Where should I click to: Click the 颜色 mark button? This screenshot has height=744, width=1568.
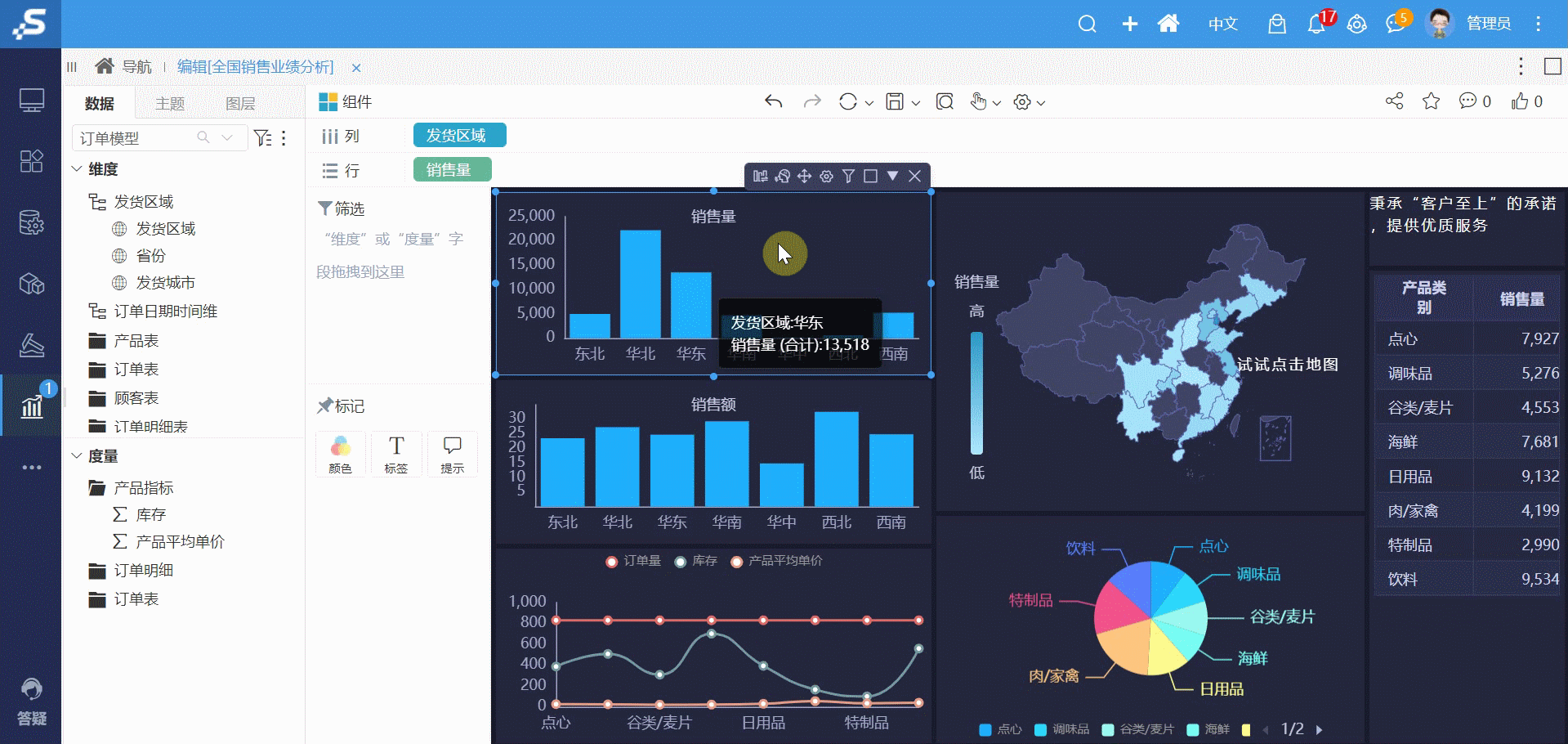click(341, 454)
